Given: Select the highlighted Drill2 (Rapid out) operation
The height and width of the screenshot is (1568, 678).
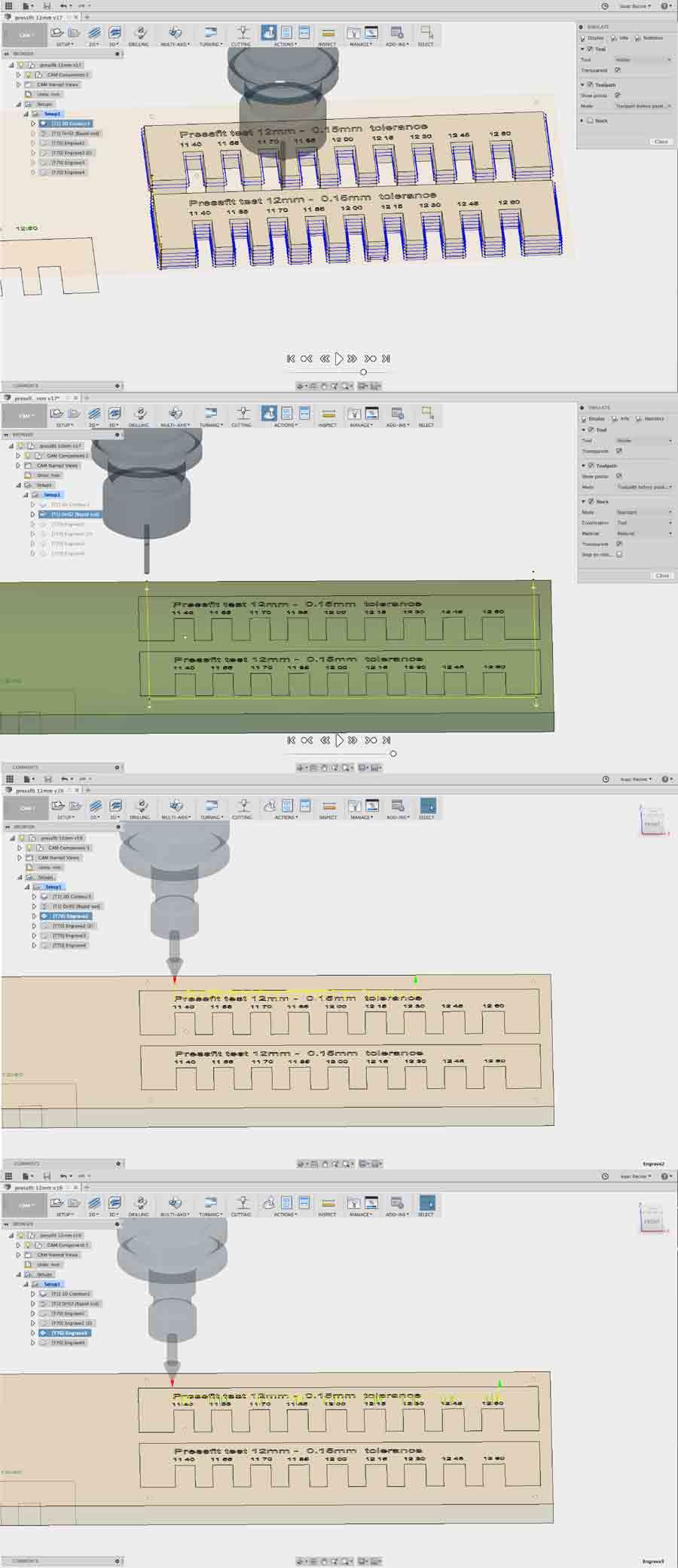Looking at the screenshot, I should (x=75, y=515).
